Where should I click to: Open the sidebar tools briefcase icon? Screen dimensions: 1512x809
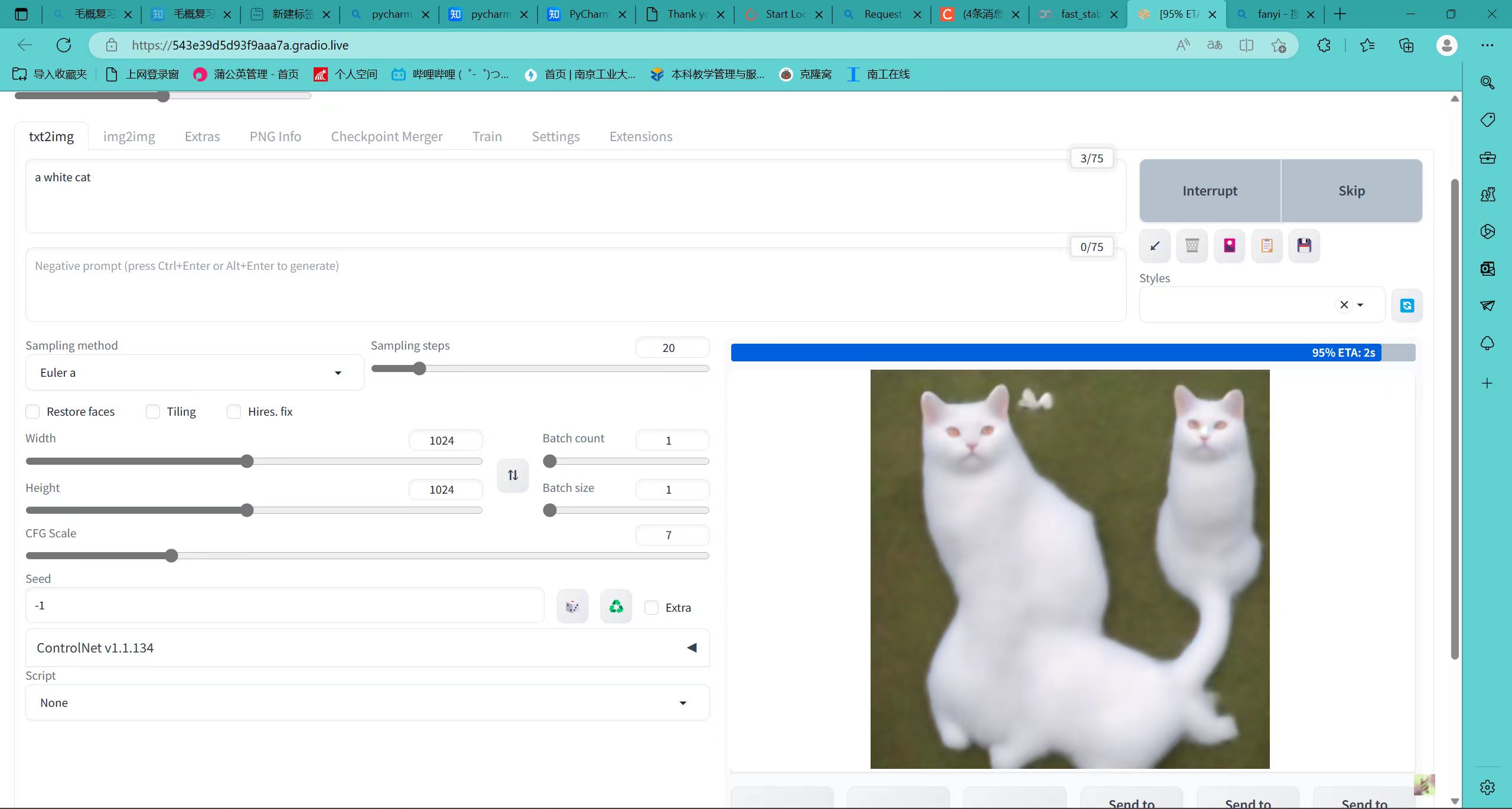pyautogui.click(x=1487, y=158)
